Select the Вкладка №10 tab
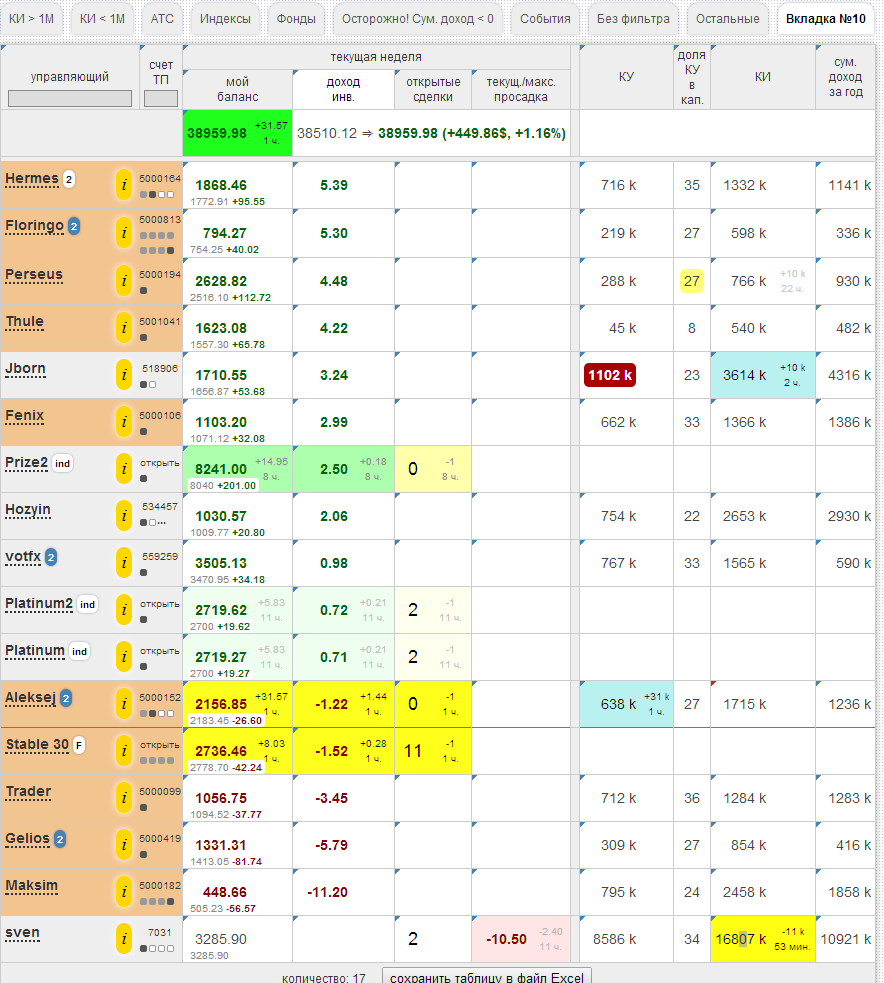Viewport: 884px width, 983px height. (825, 19)
